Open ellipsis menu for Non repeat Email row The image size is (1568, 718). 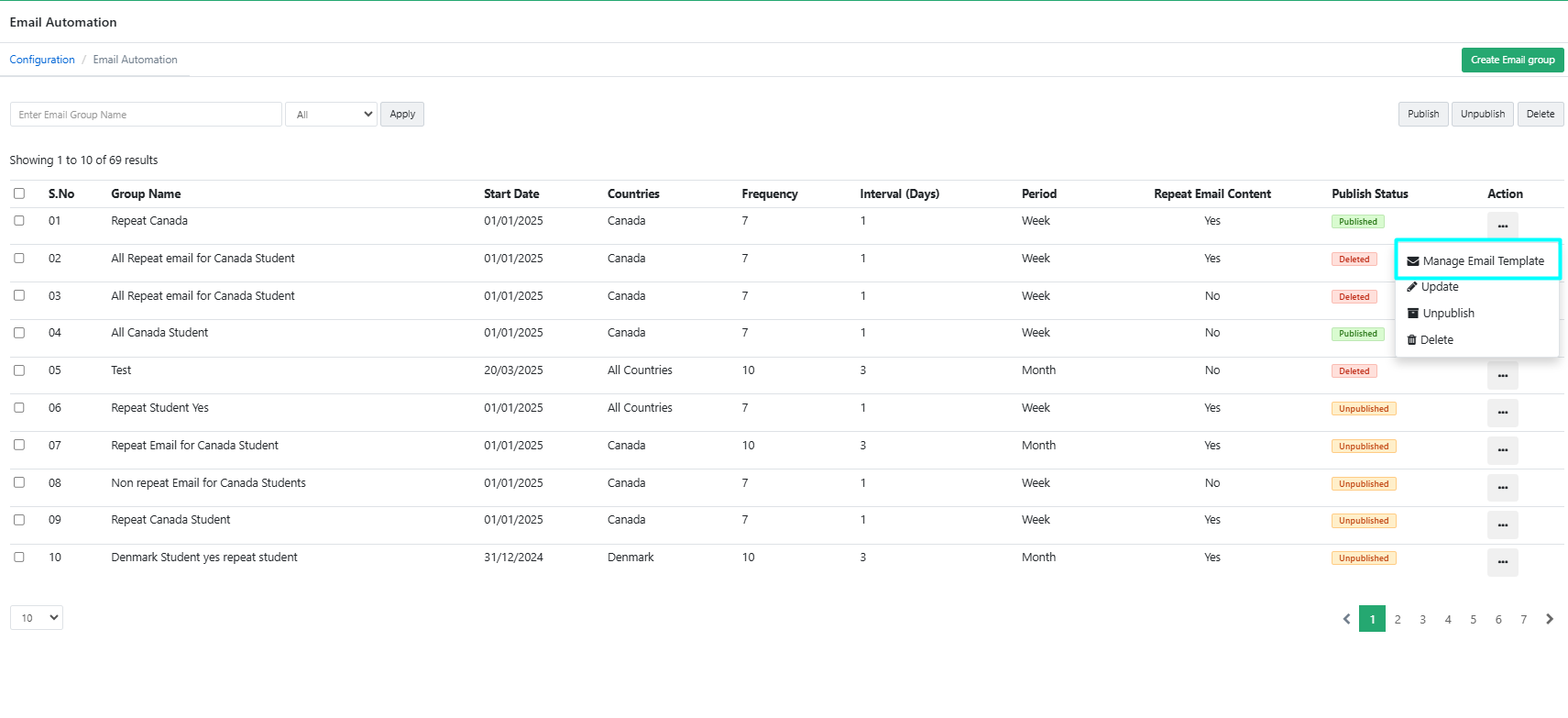click(x=1502, y=487)
